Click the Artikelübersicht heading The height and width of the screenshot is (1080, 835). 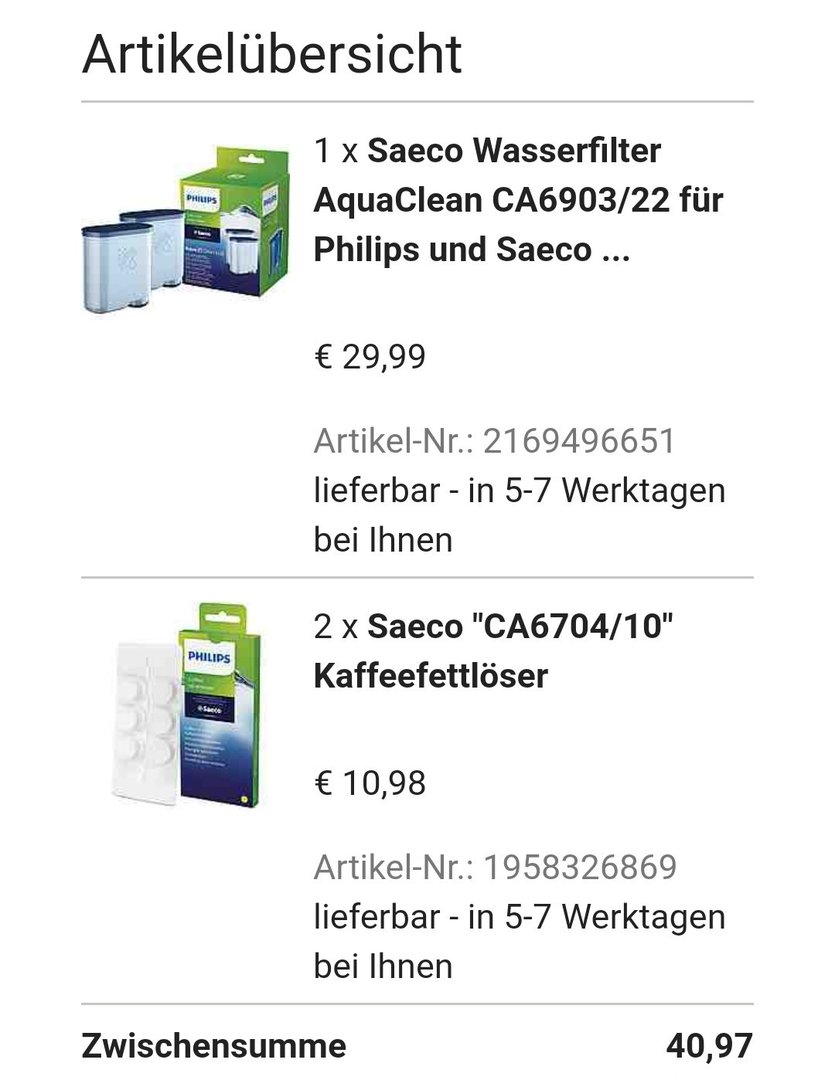(x=271, y=54)
